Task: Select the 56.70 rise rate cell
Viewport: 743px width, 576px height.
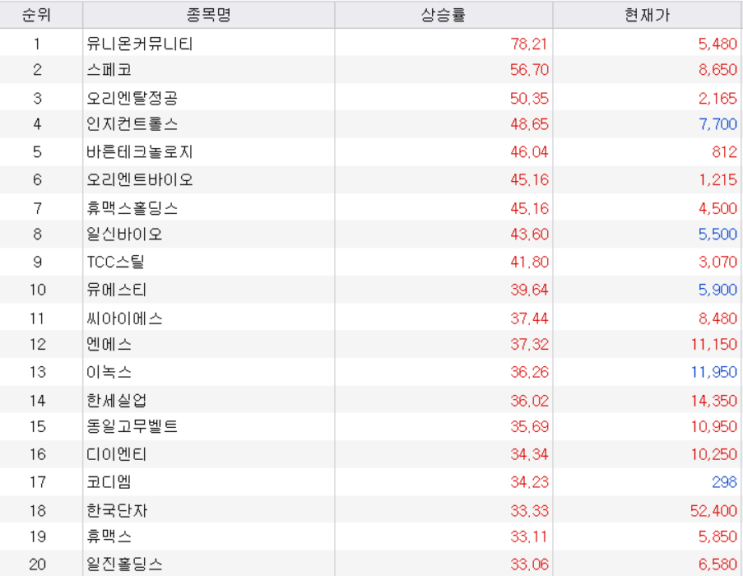Action: (x=529, y=70)
